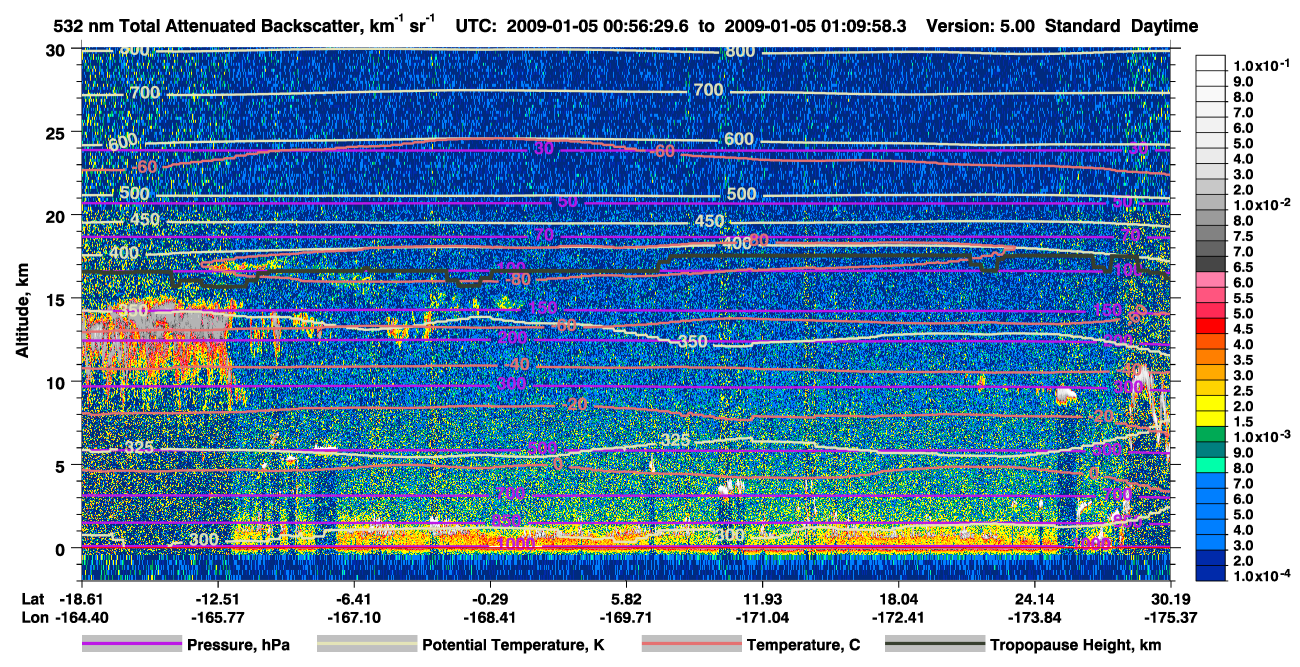The height and width of the screenshot is (667, 1300).
Task: Click the 'Version: 5.00' text
Action: coord(981,25)
